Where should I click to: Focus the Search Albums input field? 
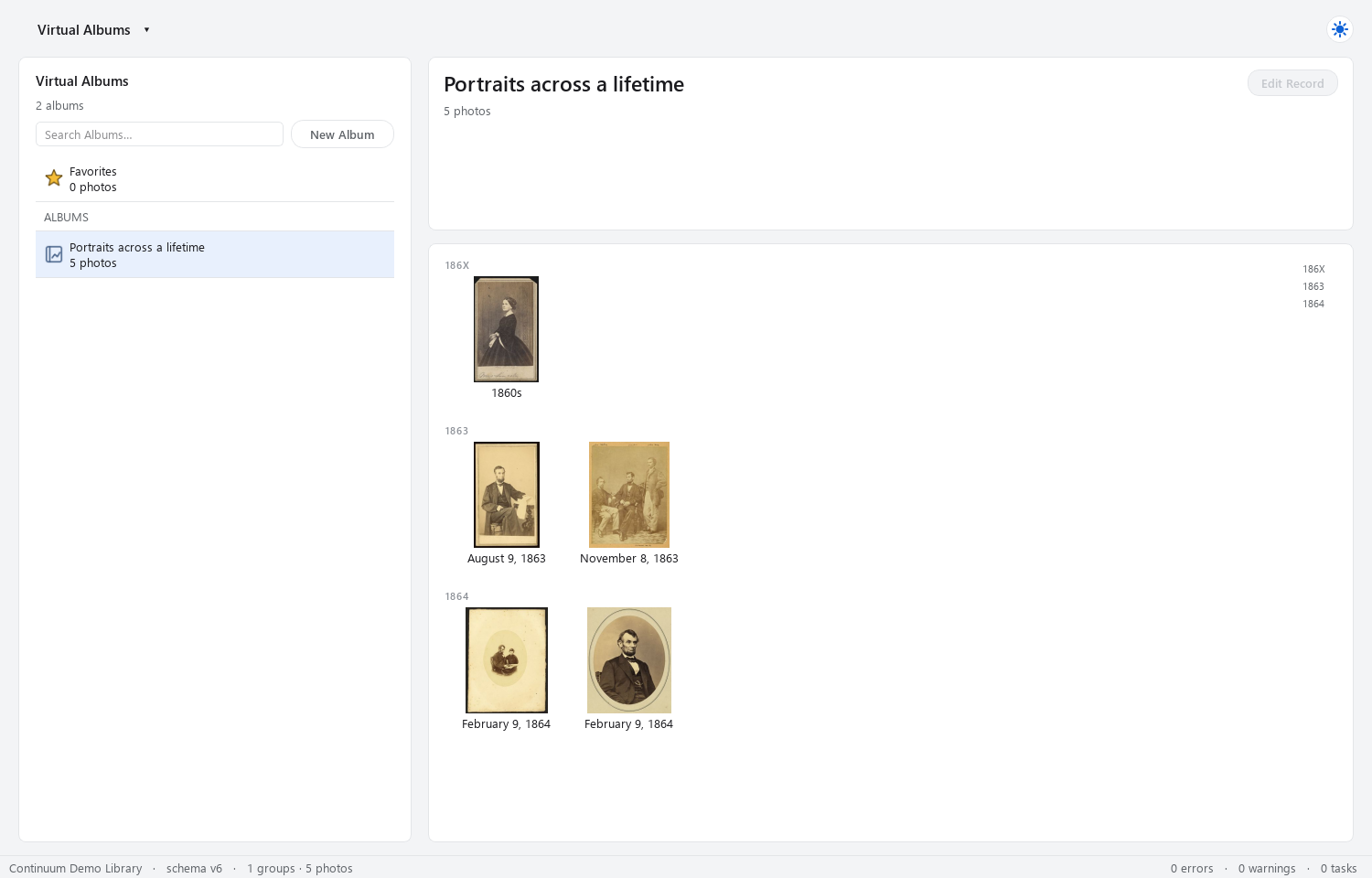tap(159, 134)
